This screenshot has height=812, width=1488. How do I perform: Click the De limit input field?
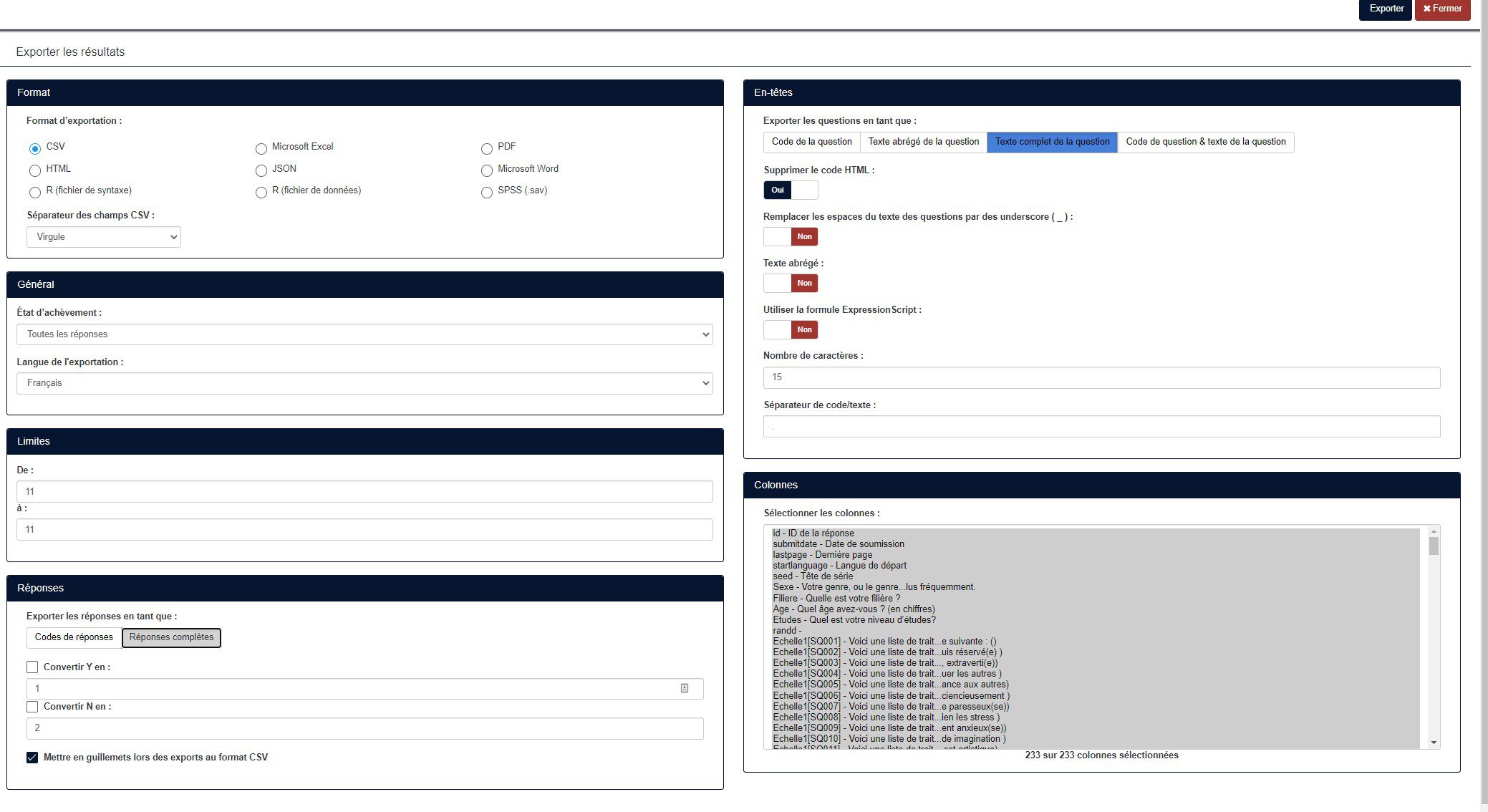[x=364, y=491]
